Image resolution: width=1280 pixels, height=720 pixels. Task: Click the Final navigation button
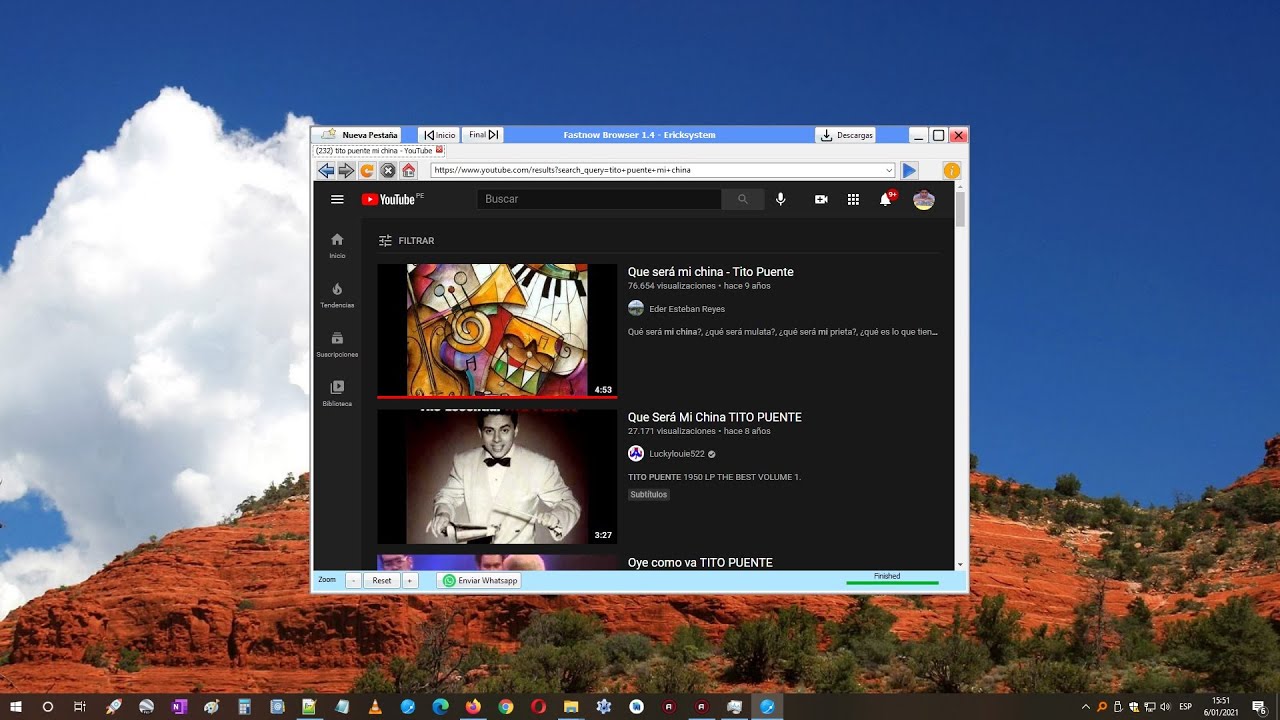[482, 135]
